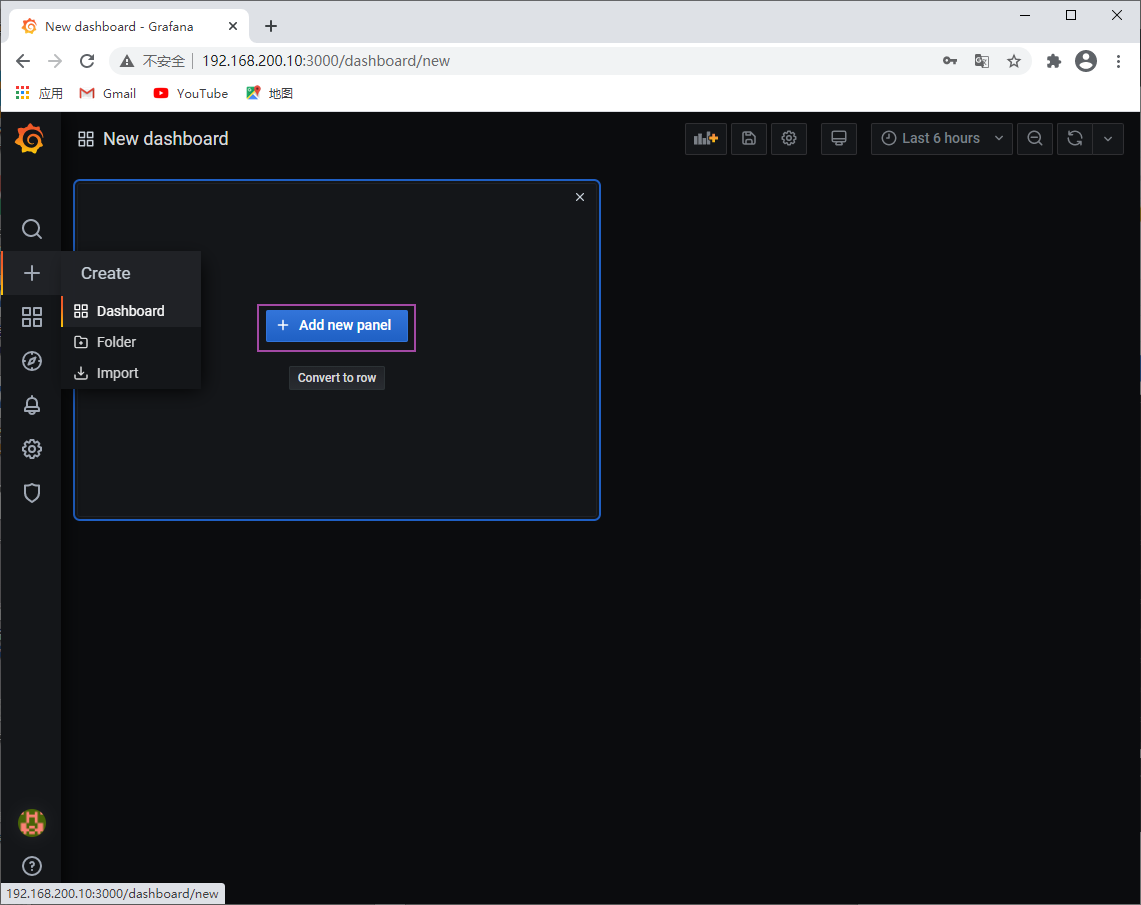Open a new browser tab with plus
The height and width of the screenshot is (905, 1141).
(271, 26)
